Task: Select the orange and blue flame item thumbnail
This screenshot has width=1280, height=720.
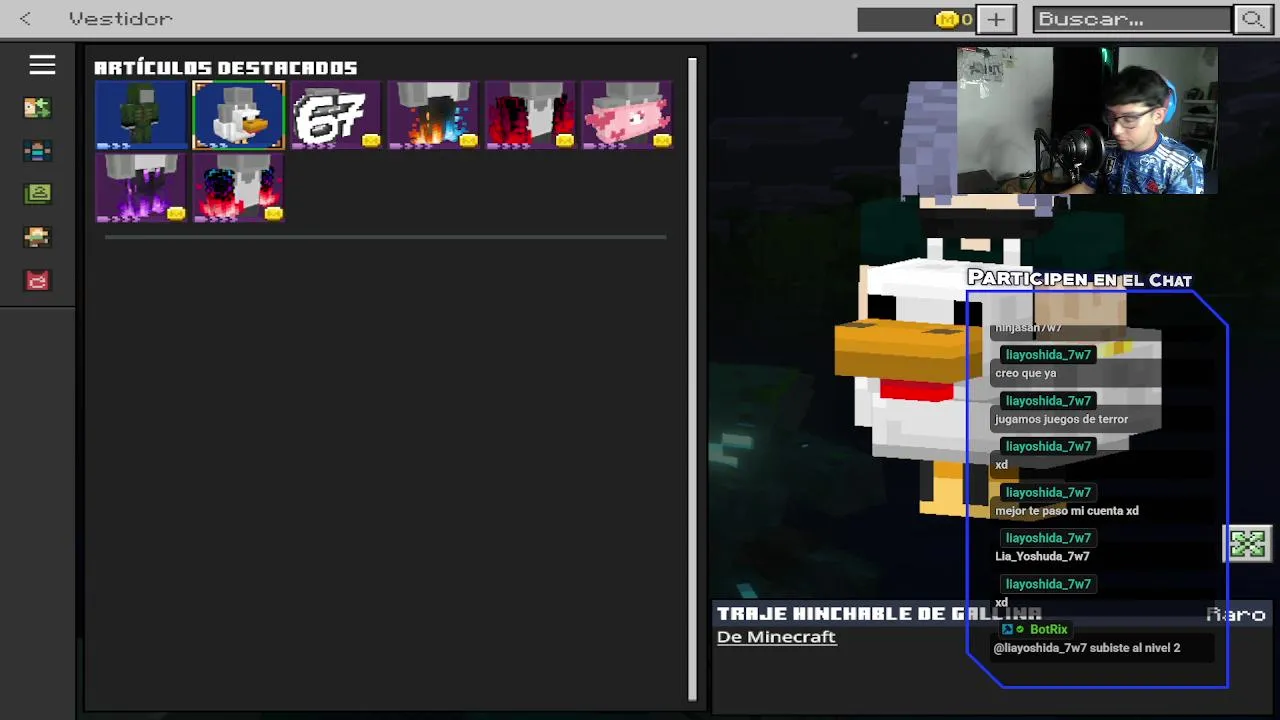Action: pyautogui.click(x=433, y=115)
